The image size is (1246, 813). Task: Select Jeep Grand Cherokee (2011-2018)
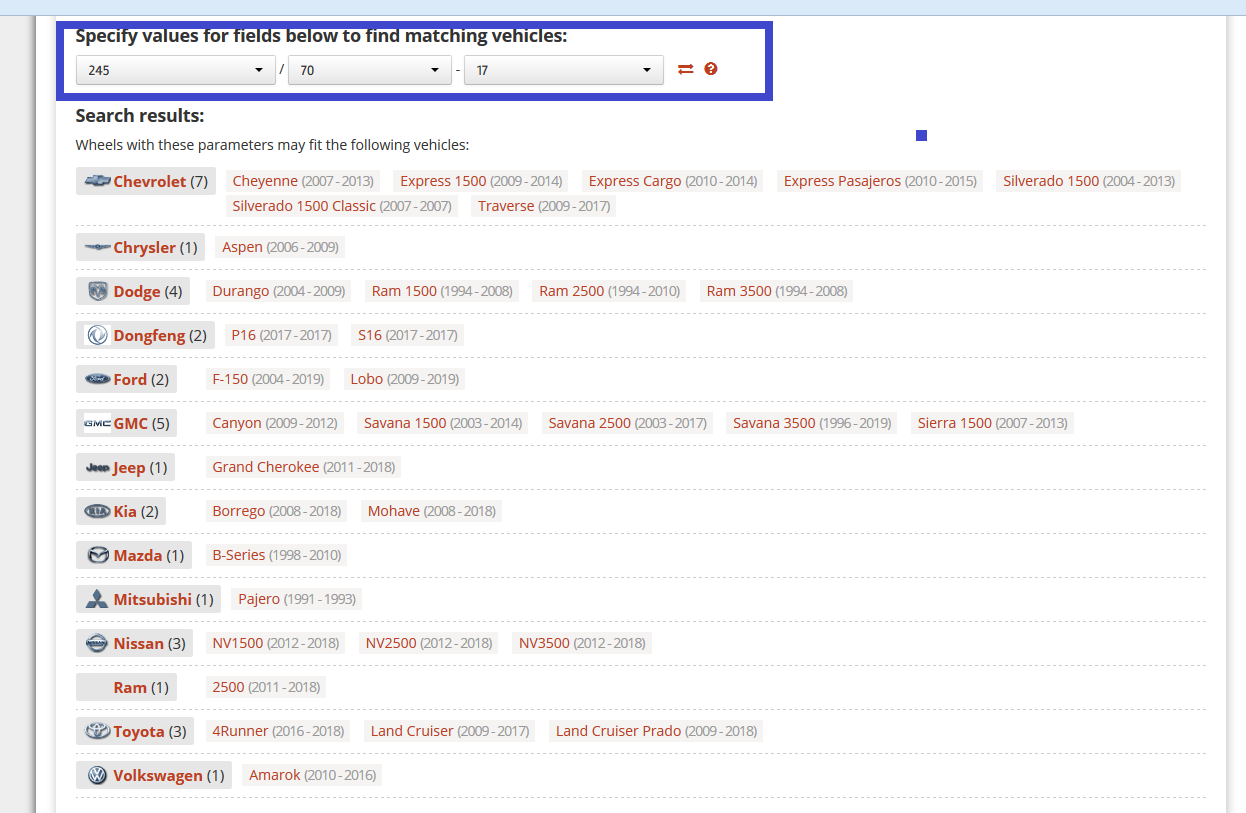(304, 467)
